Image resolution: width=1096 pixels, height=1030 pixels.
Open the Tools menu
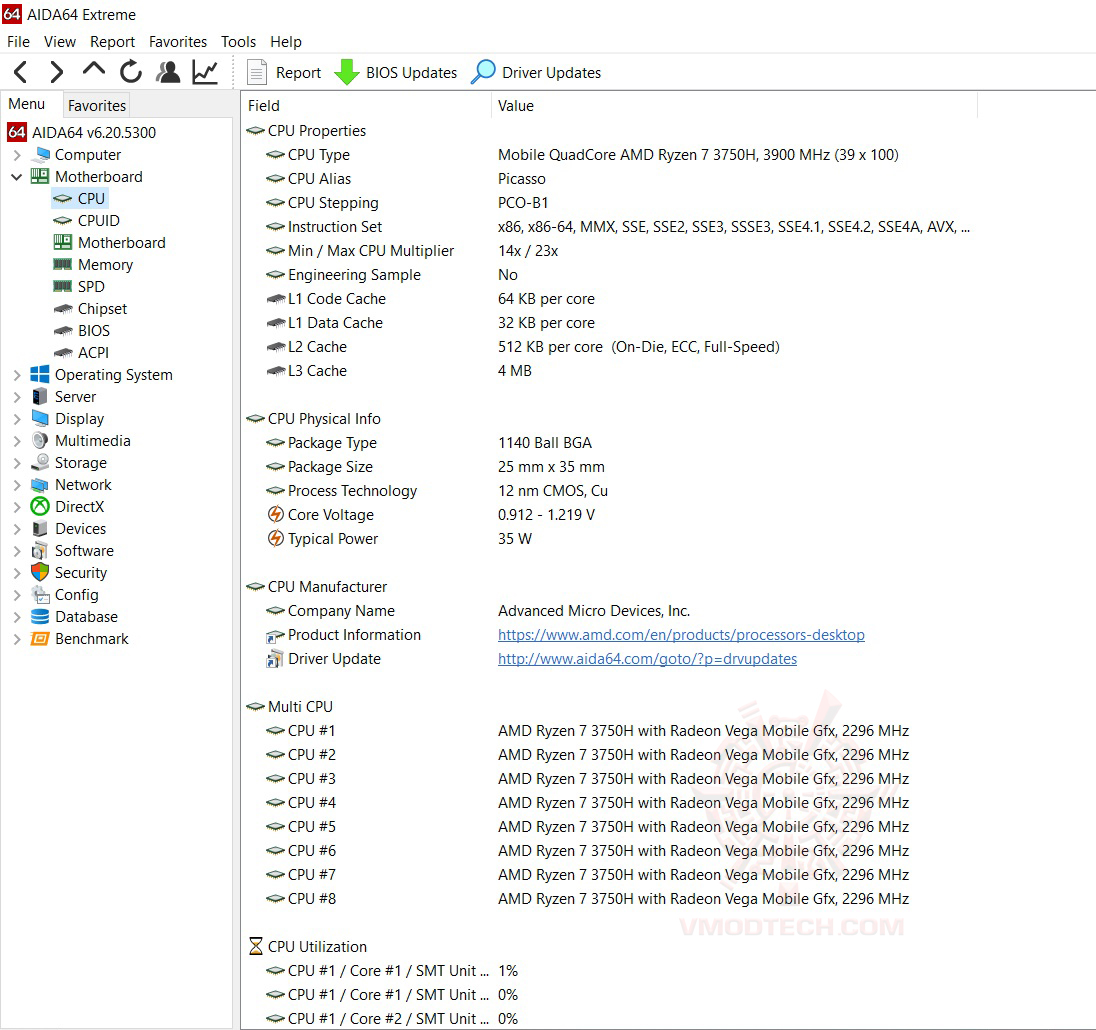[238, 42]
